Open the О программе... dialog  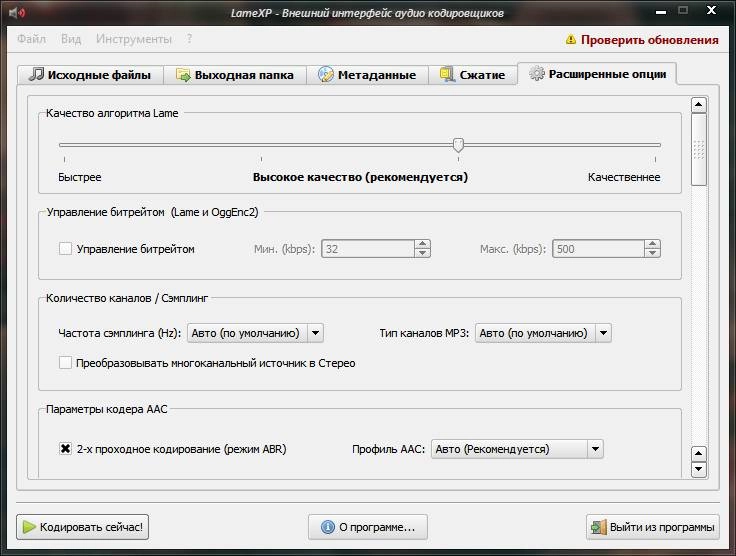coord(368,527)
